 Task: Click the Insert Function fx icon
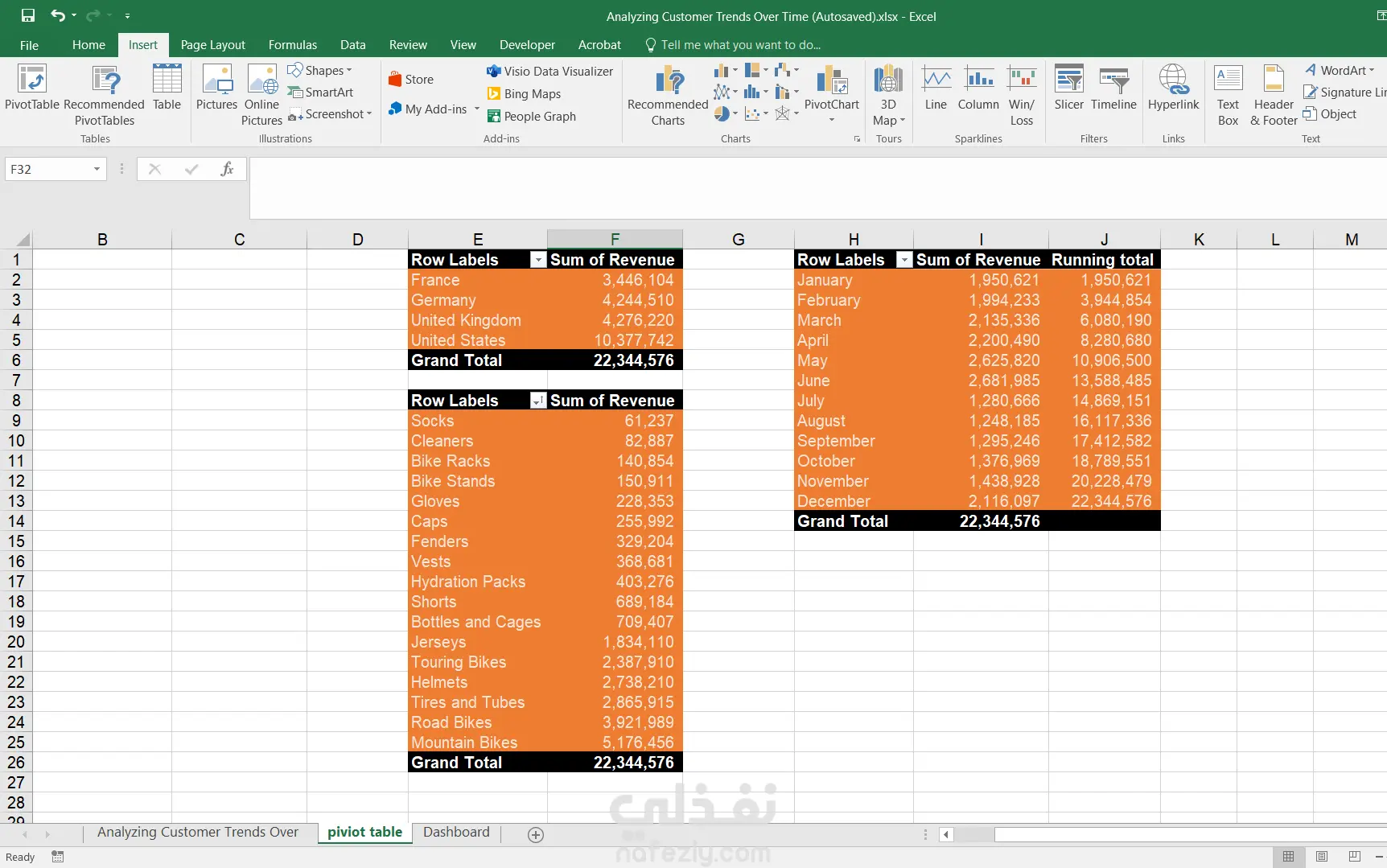[228, 169]
